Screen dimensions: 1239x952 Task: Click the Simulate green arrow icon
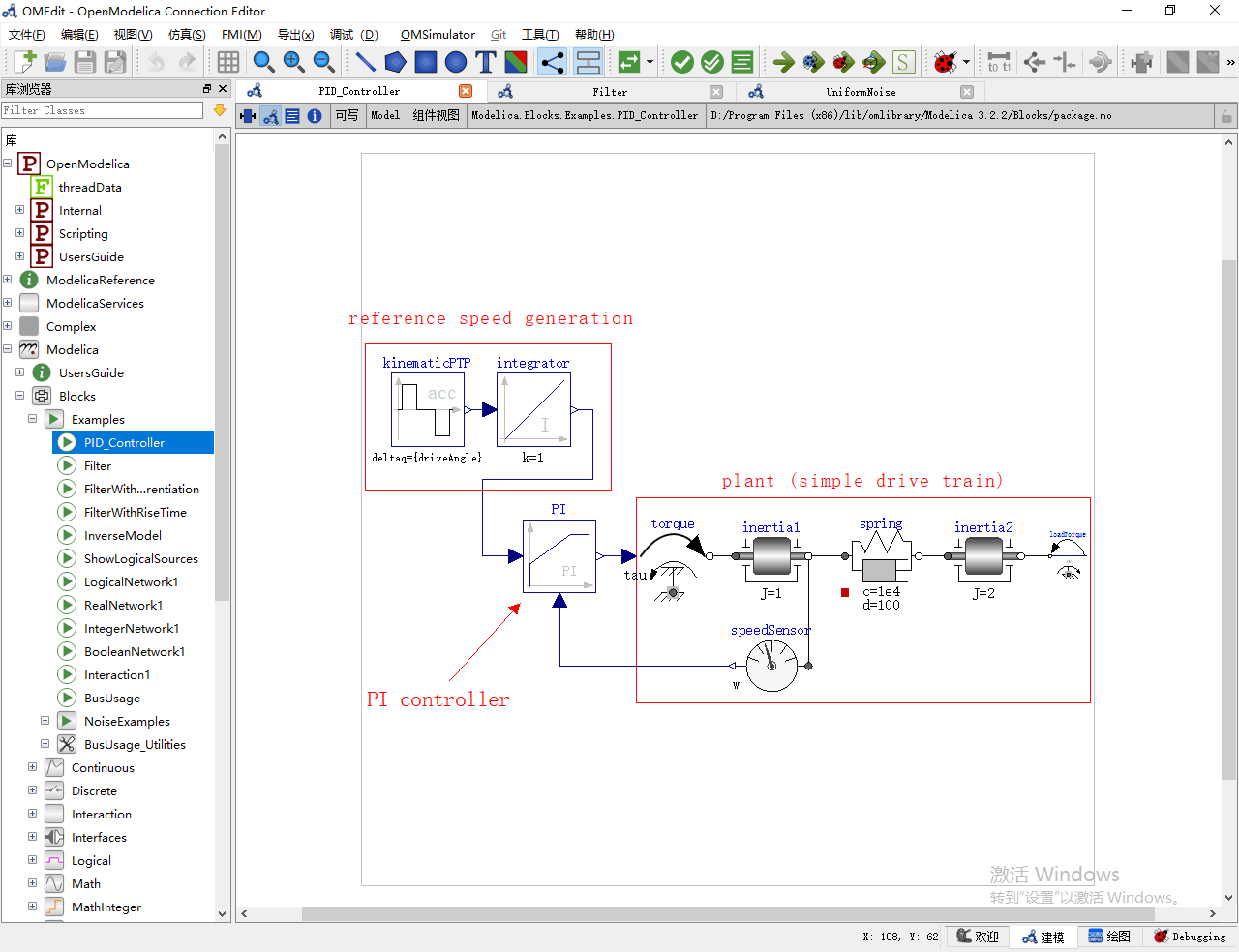[783, 62]
